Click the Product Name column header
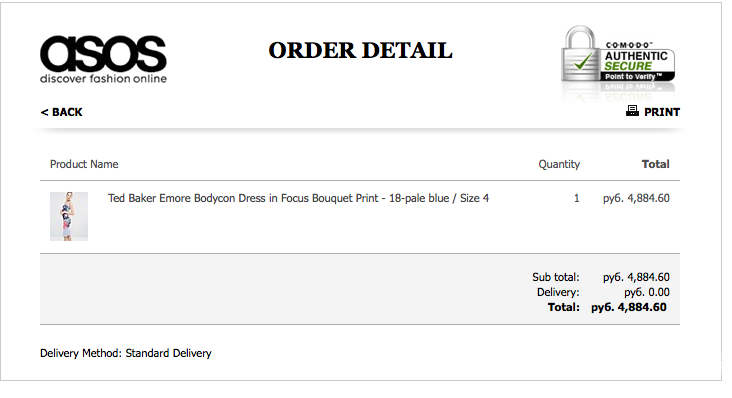This screenshot has width=732, height=398. pyautogui.click(x=84, y=164)
